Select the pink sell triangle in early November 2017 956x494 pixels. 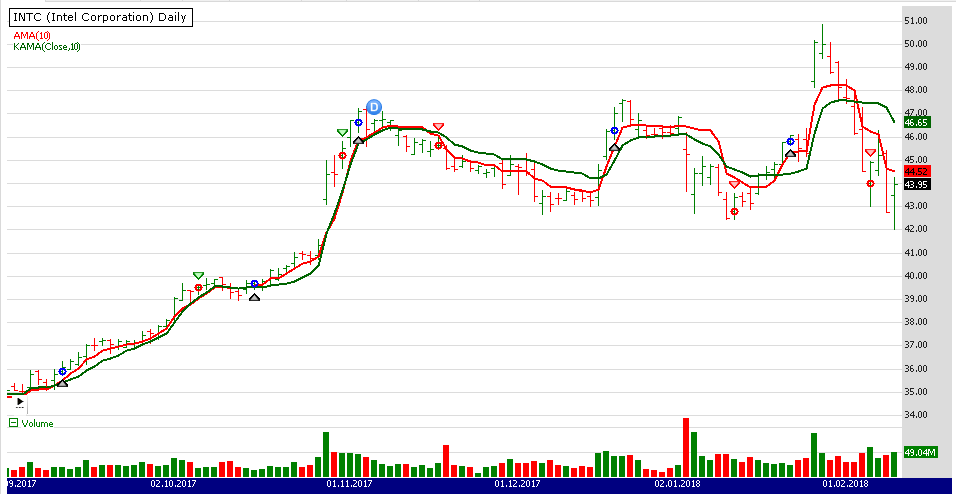click(438, 128)
